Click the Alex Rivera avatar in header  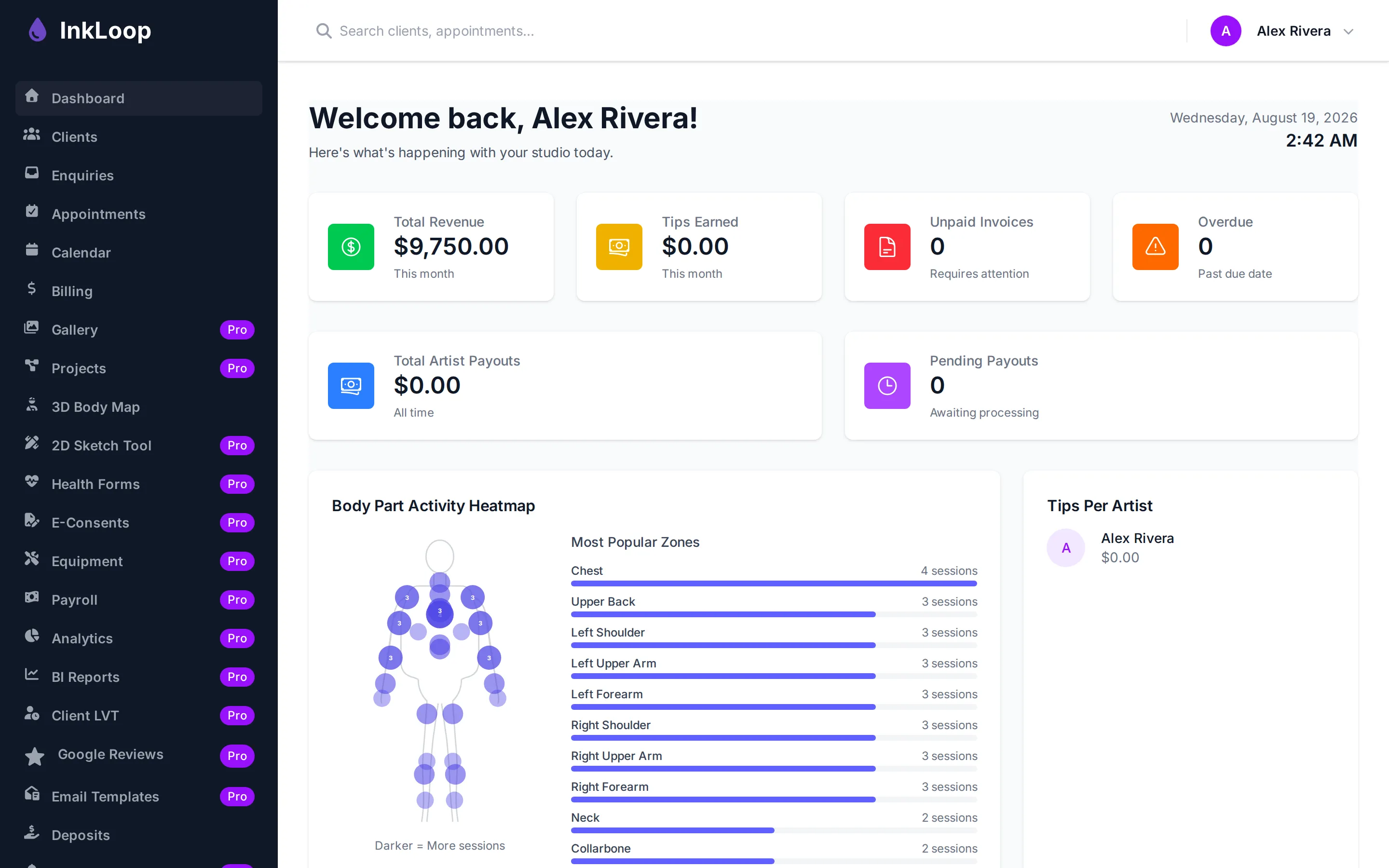1226,31
